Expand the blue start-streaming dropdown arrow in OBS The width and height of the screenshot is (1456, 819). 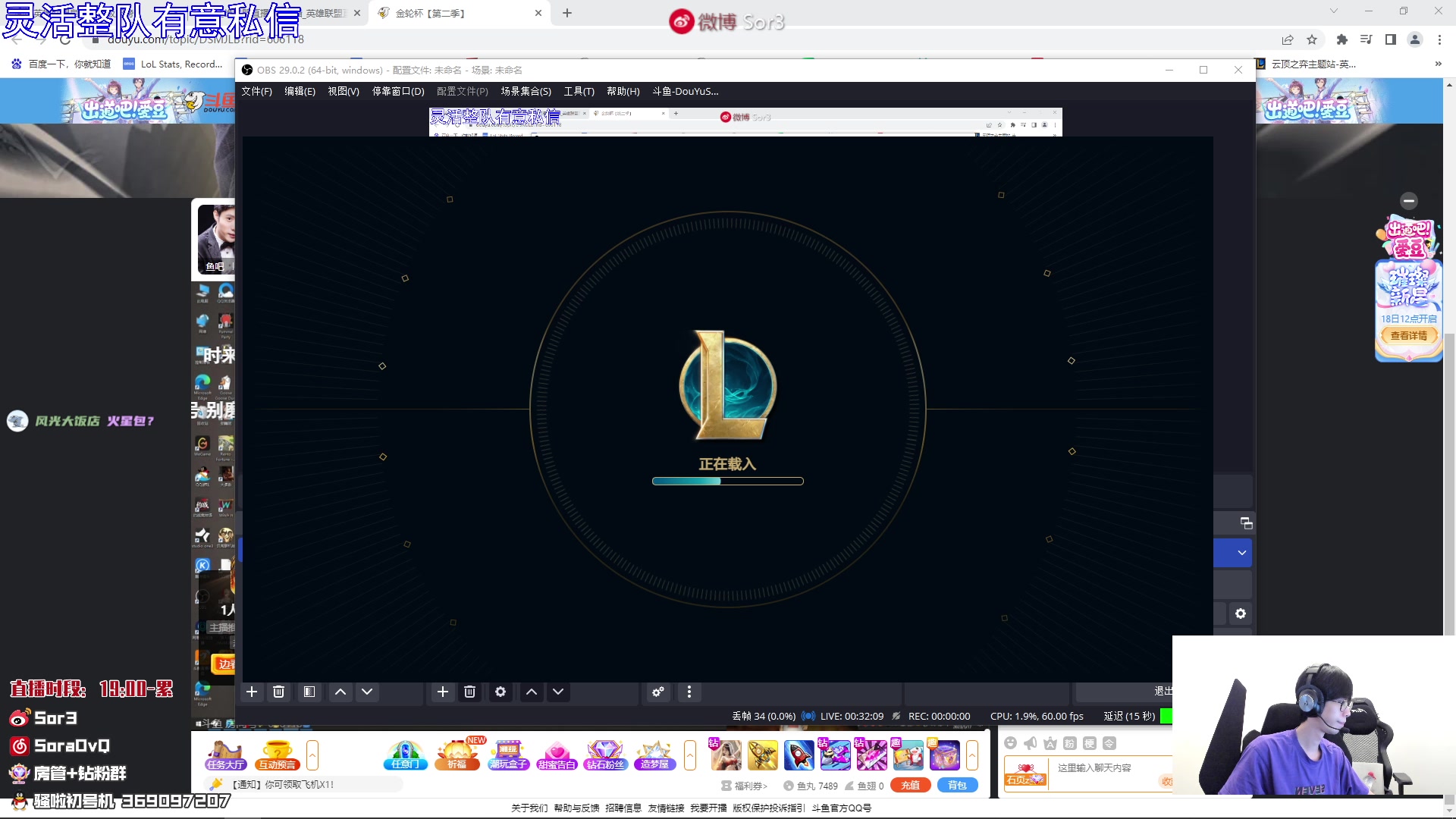tap(1242, 553)
